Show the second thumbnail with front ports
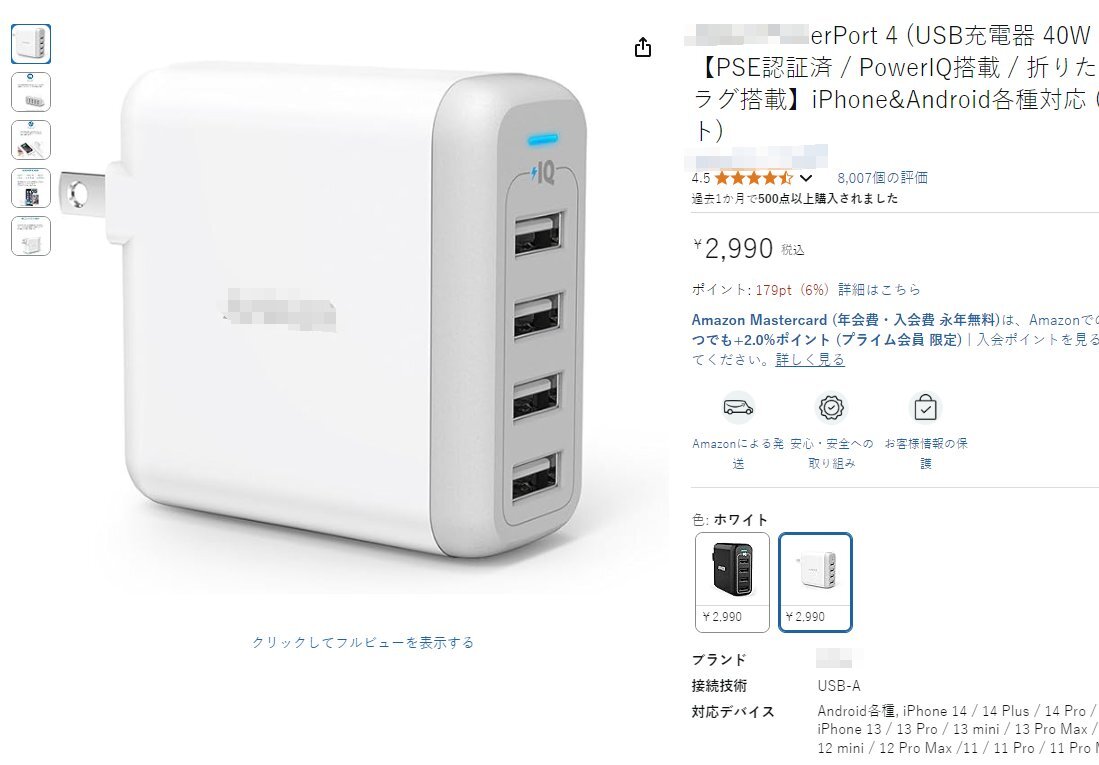Image resolution: width=1099 pixels, height=765 pixels. pyautogui.click(x=31, y=92)
